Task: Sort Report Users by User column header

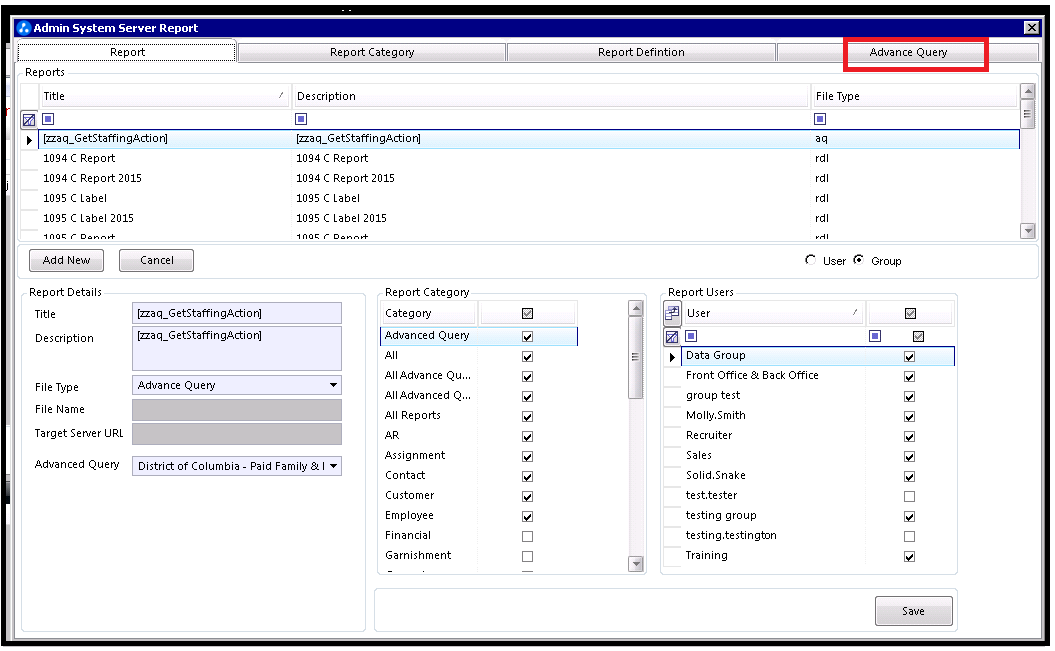Action: coord(772,313)
